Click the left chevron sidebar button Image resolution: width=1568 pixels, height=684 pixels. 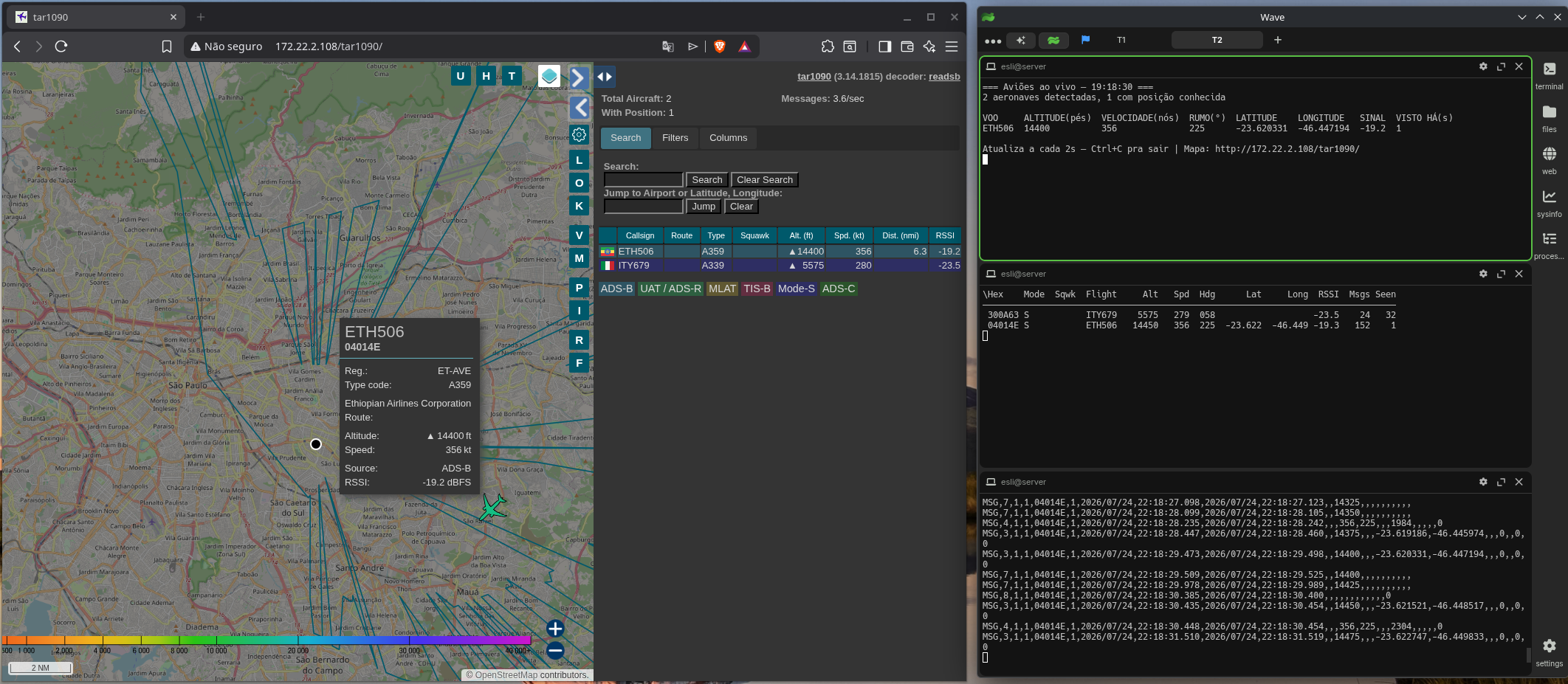pyautogui.click(x=580, y=108)
